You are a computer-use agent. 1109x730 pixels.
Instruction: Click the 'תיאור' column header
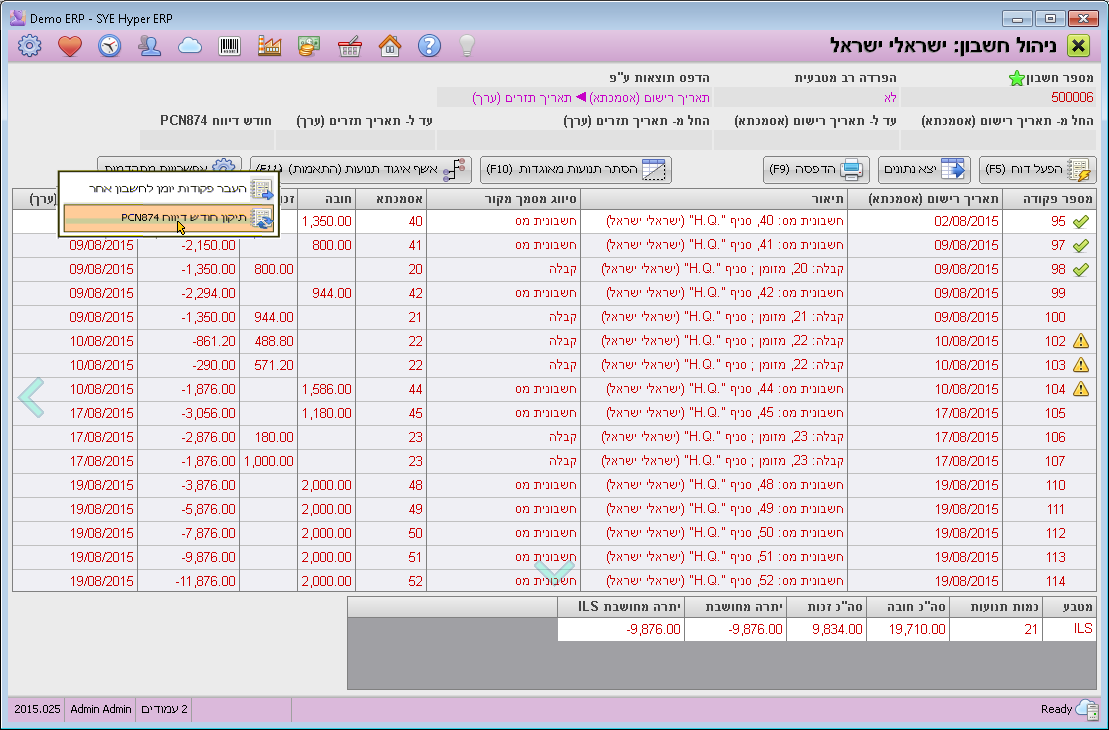point(714,198)
